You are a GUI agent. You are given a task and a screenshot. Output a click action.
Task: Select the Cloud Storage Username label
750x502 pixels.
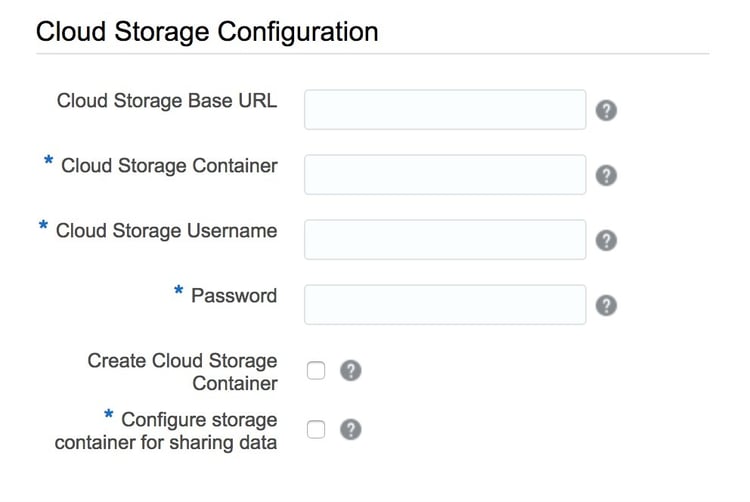pyautogui.click(x=166, y=231)
